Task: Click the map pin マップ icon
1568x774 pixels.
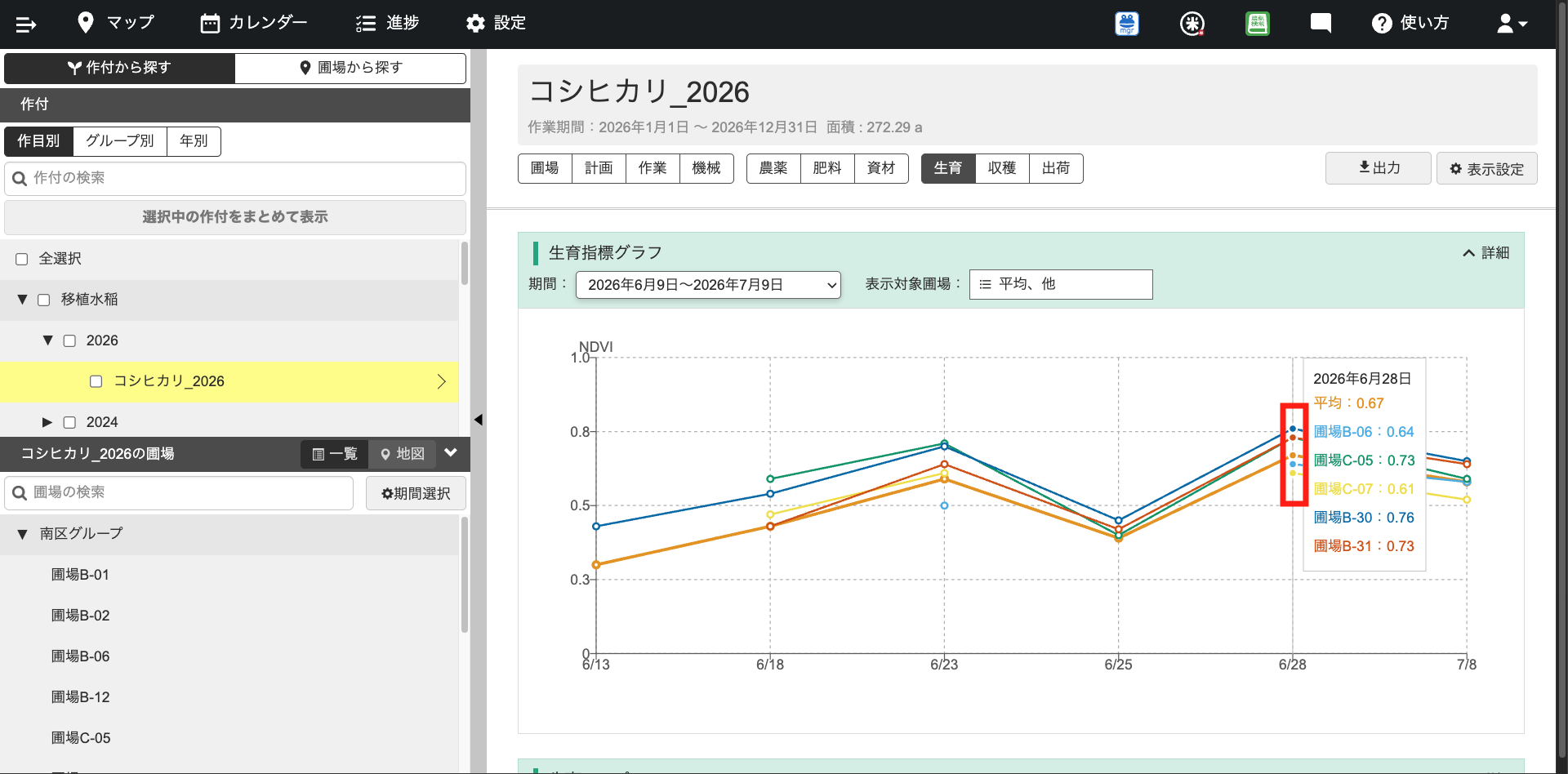Action: [85, 23]
